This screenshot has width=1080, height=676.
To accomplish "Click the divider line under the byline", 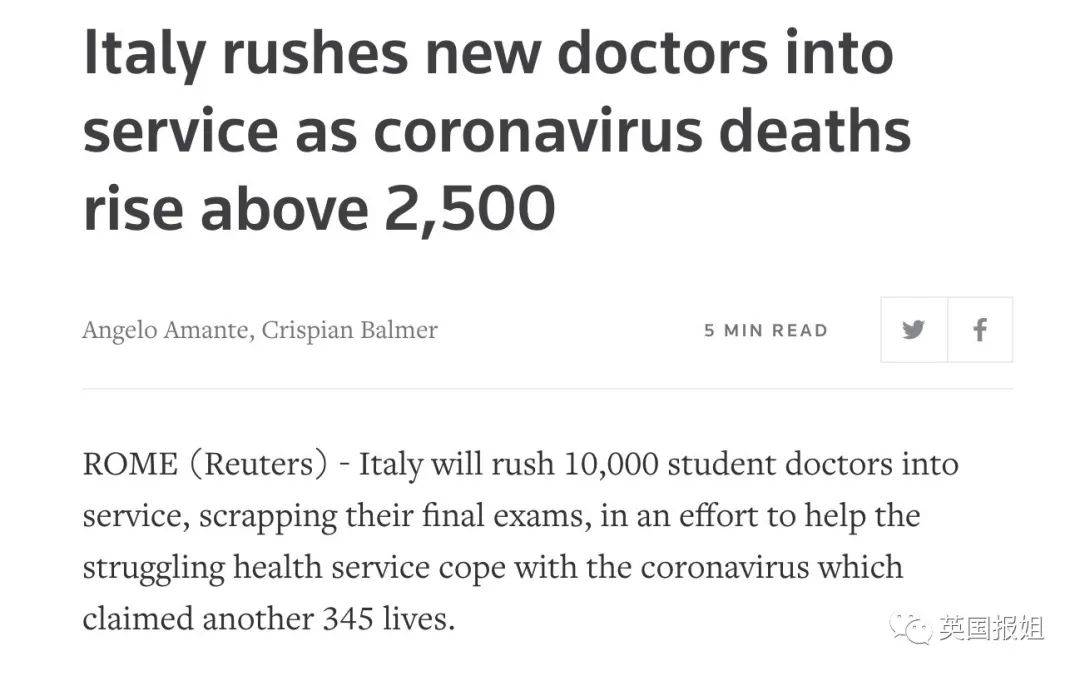I will click(547, 388).
